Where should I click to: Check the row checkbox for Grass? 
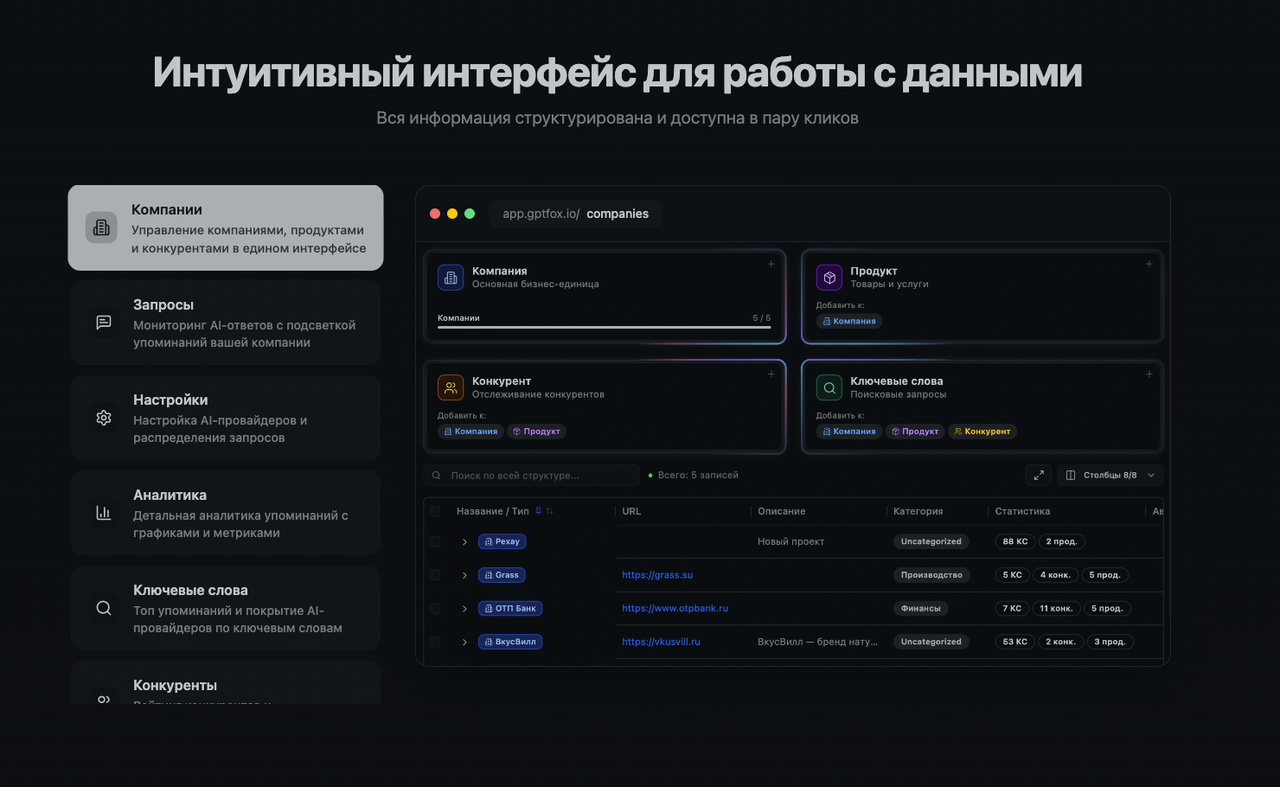coord(434,574)
